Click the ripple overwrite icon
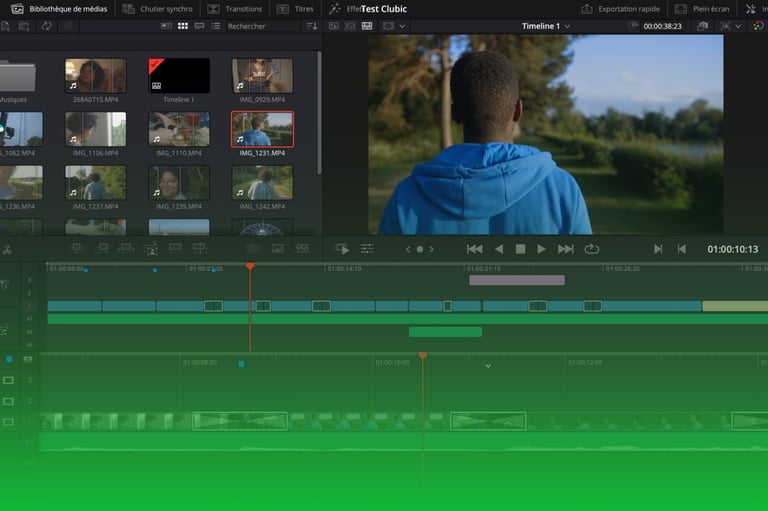The width and height of the screenshot is (768, 511). tap(126, 249)
